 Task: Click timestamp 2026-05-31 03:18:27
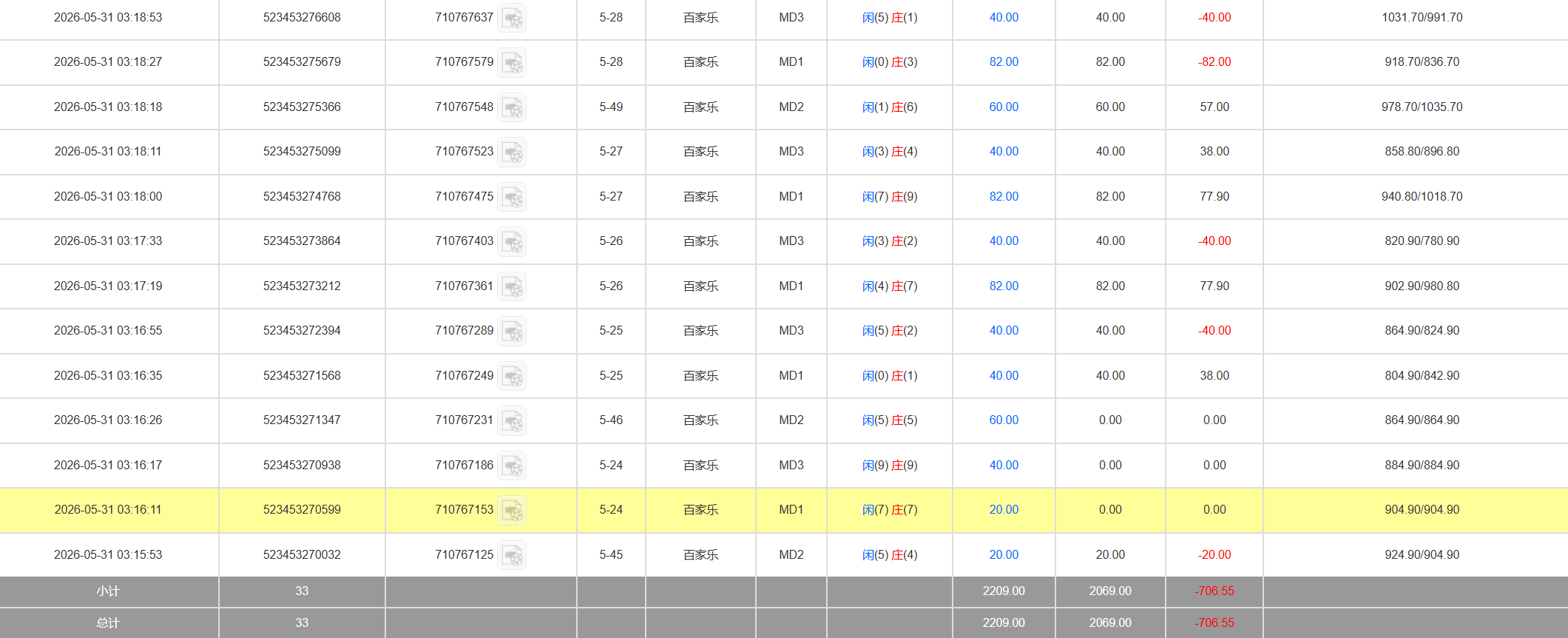coord(108,61)
